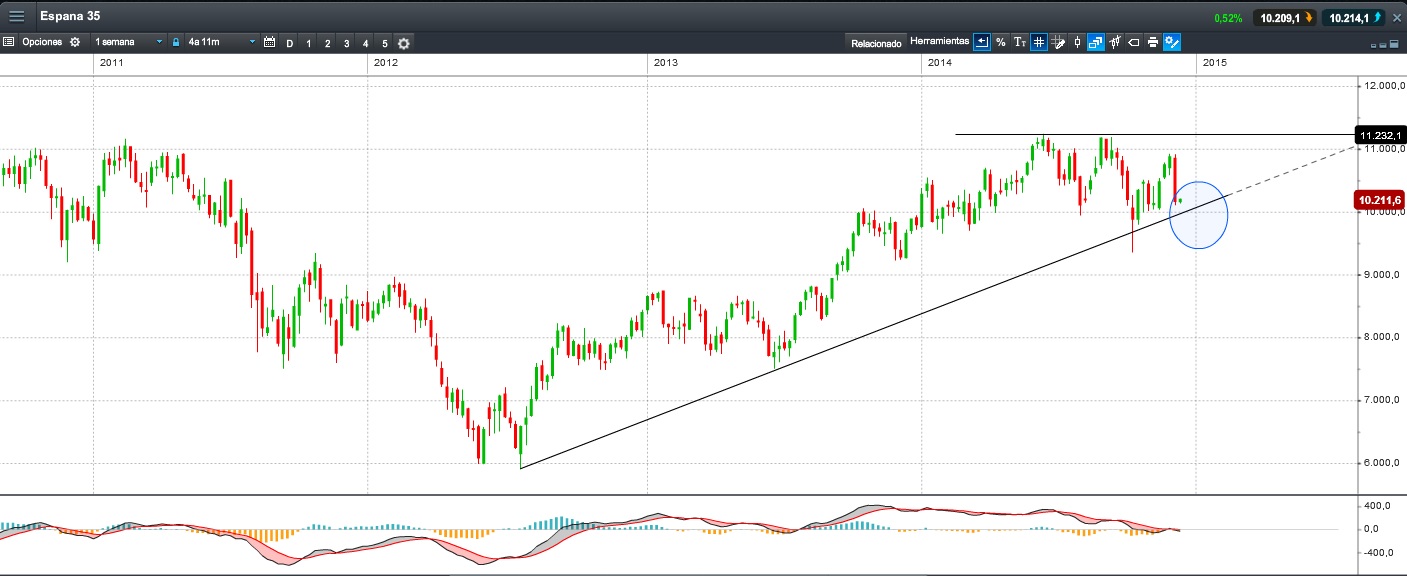Select the candlestick chart type icon
1407x576 pixels.
[x=1077, y=42]
